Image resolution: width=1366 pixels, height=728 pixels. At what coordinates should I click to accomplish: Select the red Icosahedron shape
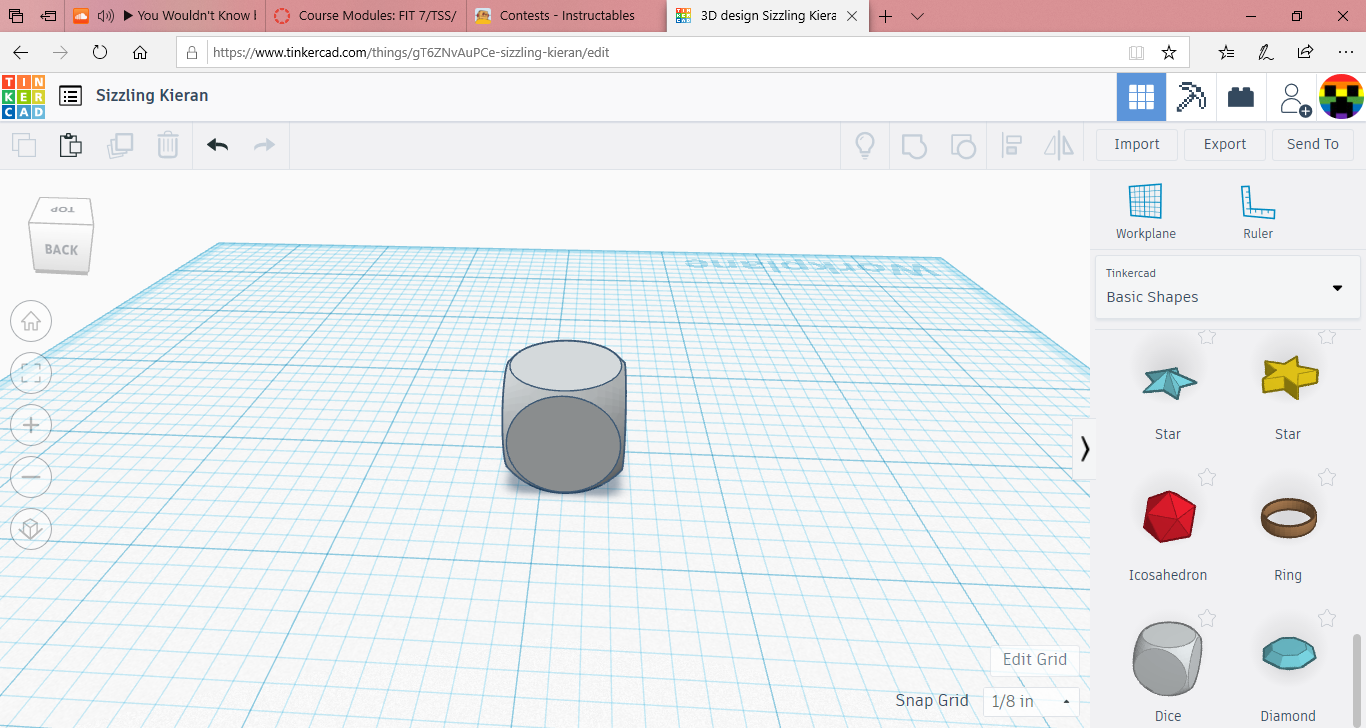coord(1168,517)
